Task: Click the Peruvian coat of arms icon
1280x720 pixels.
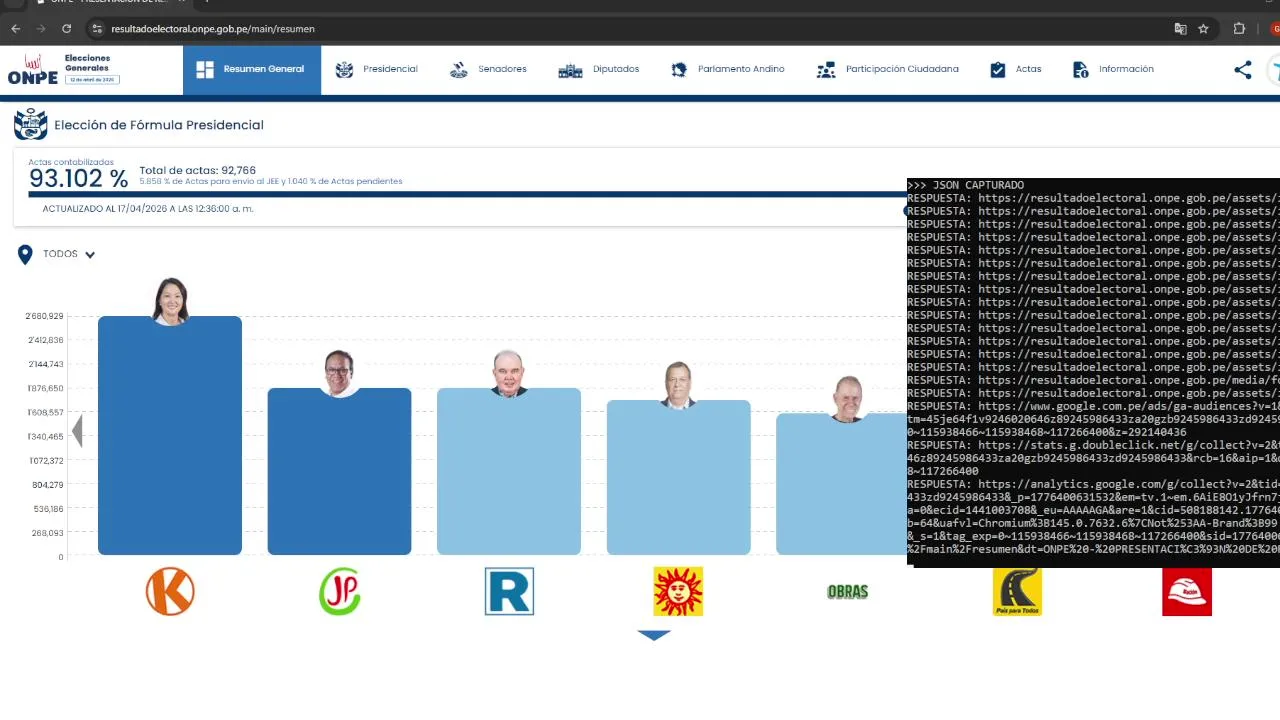Action: click(30, 125)
